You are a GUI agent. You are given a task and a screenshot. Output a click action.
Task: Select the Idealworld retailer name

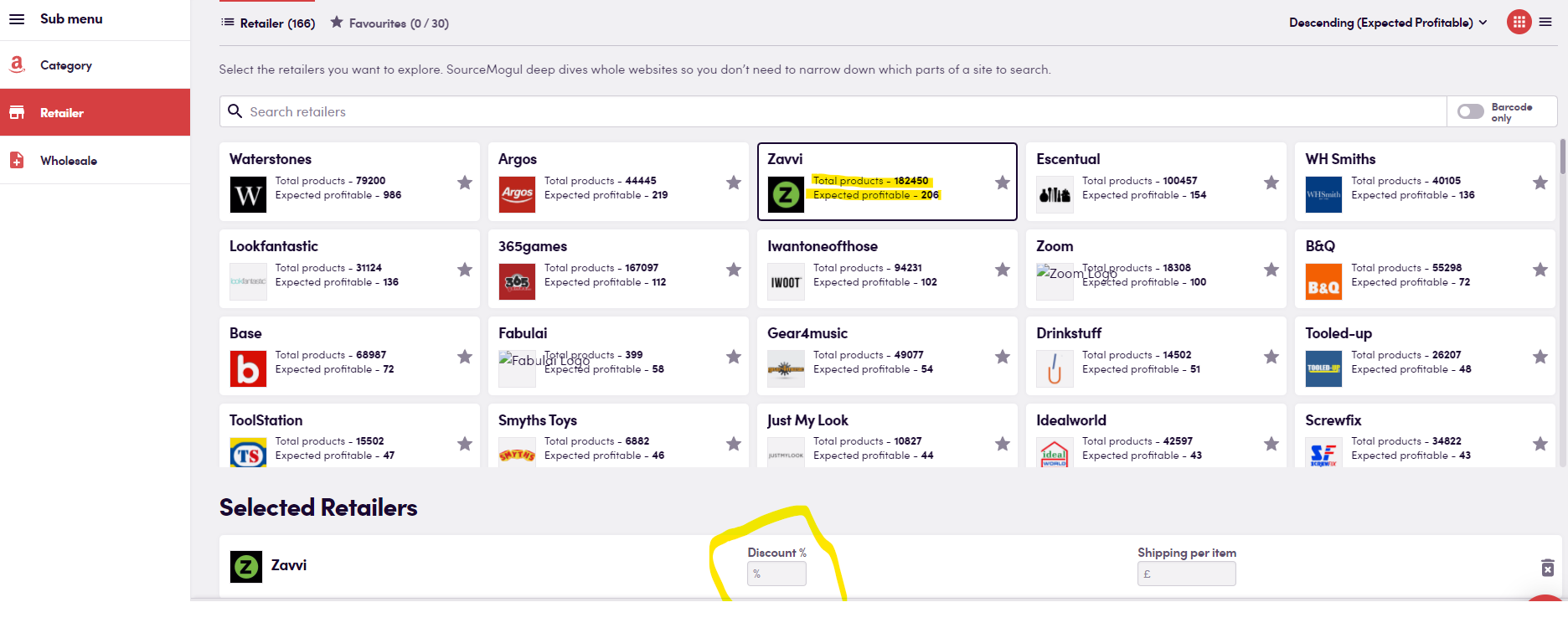[x=1071, y=420]
